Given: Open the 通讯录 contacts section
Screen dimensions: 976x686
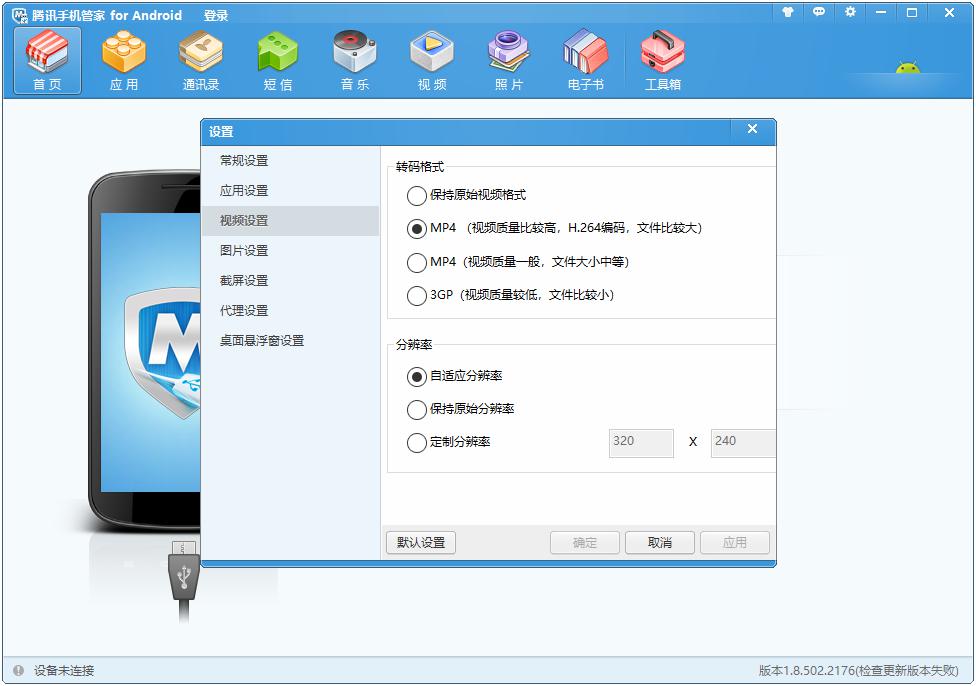Looking at the screenshot, I should [x=201, y=61].
